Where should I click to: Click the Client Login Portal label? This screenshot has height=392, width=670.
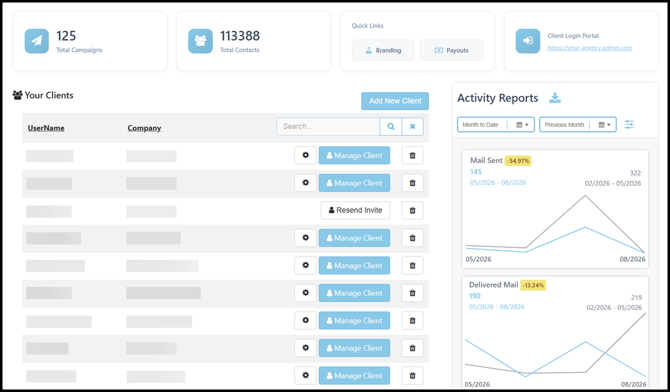click(x=573, y=36)
